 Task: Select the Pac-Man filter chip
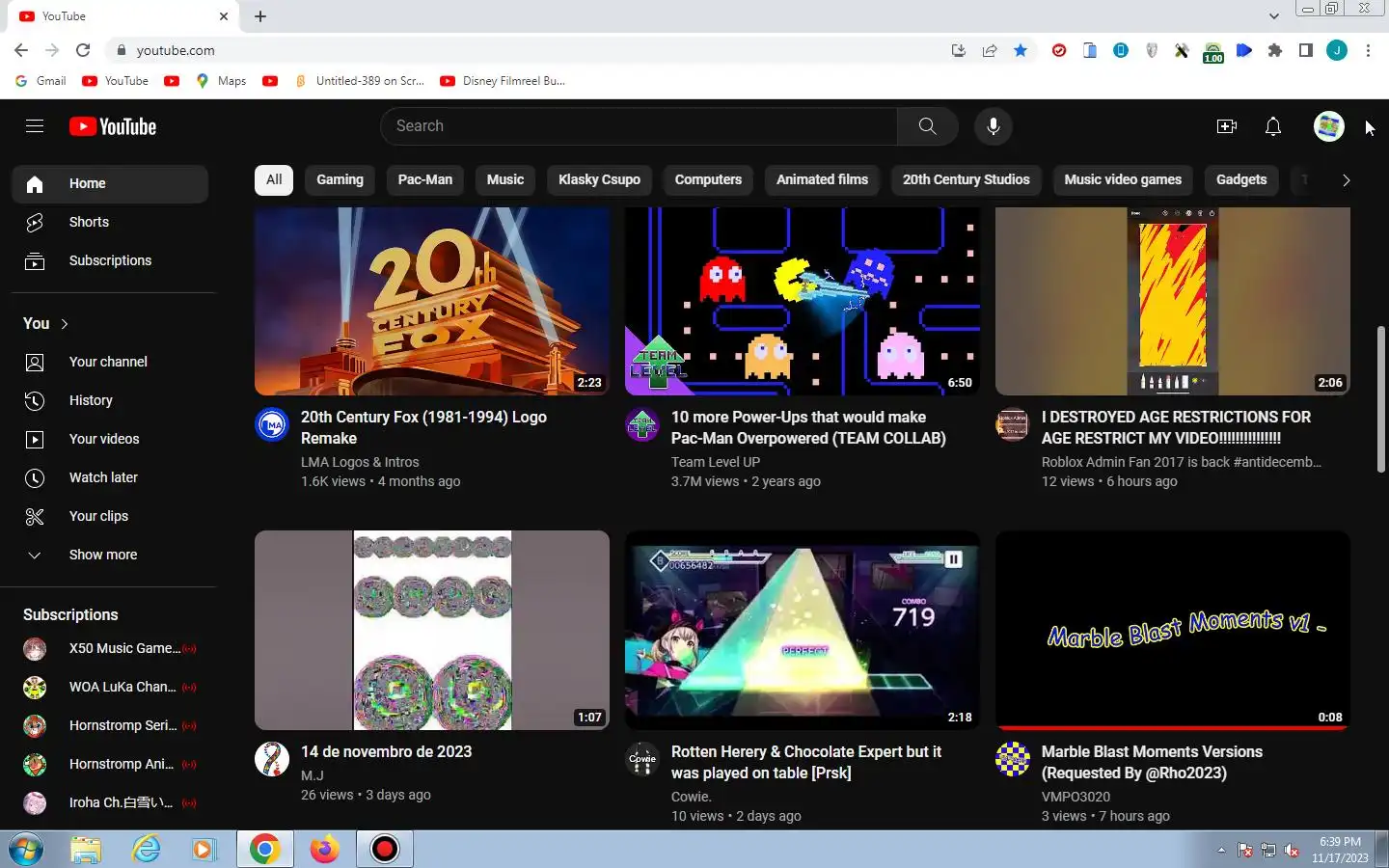click(x=425, y=179)
